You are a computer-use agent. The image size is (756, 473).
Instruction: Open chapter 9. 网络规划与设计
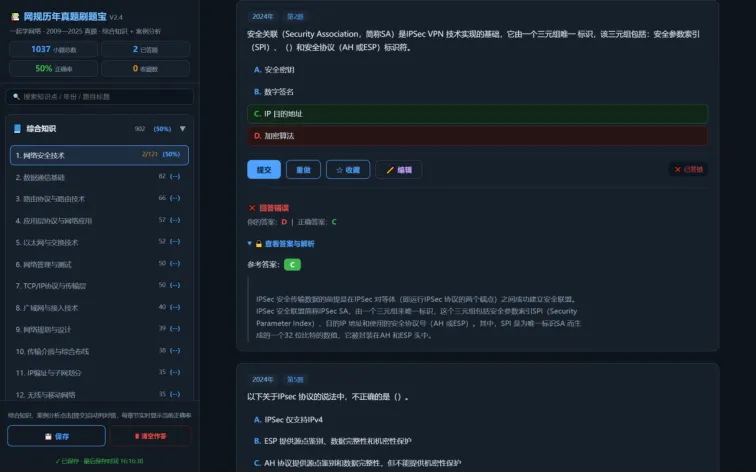[99, 329]
